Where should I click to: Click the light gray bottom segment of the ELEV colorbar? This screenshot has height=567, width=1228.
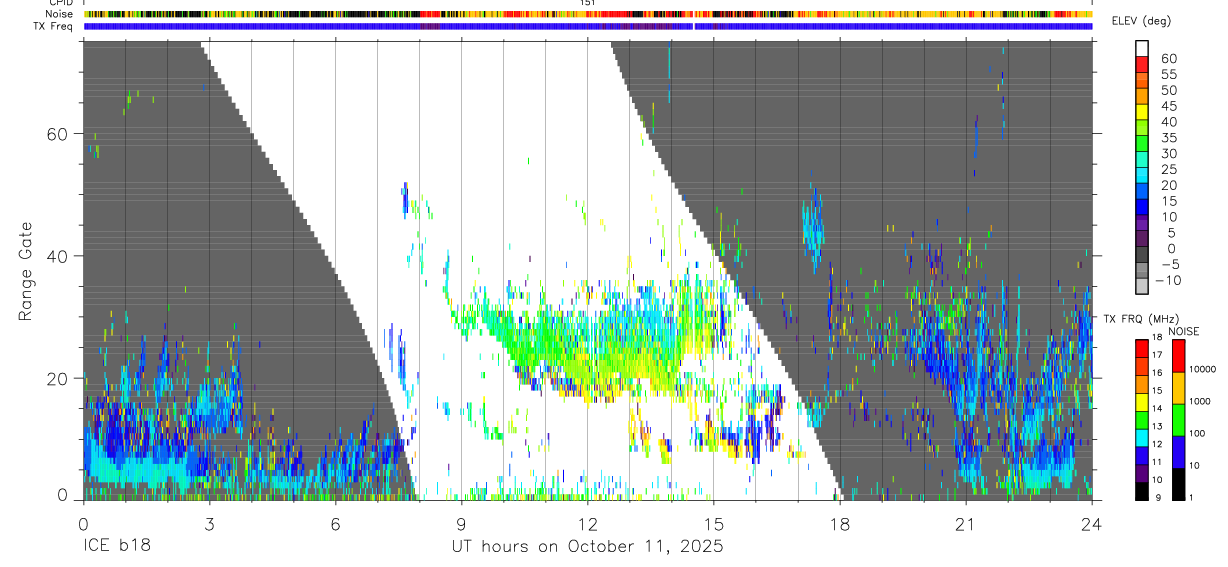pos(1142,286)
